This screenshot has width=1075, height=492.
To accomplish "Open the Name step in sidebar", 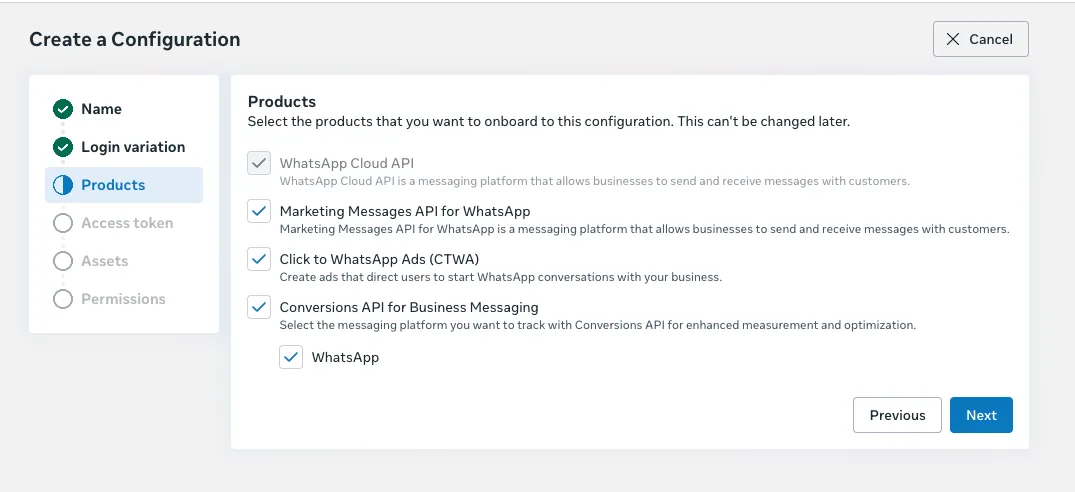I will (x=101, y=109).
